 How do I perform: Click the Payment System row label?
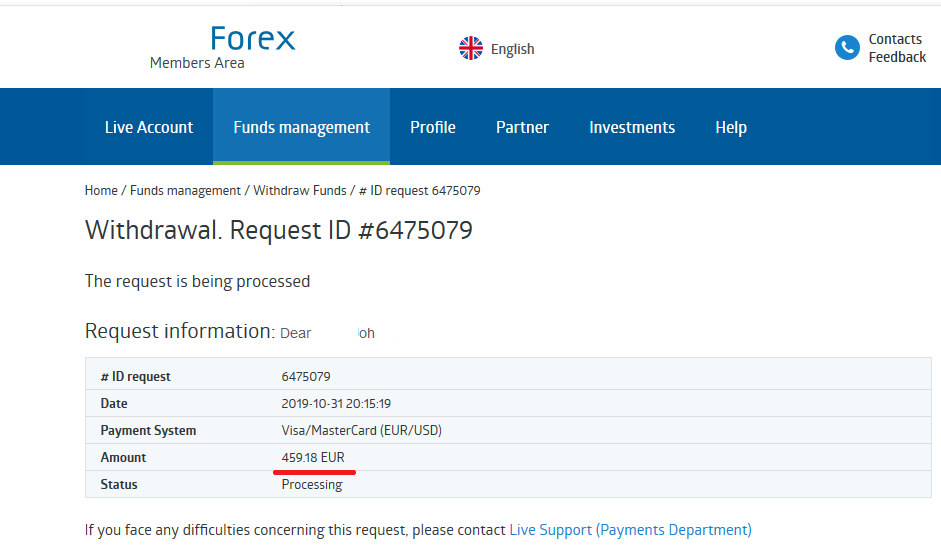(148, 431)
